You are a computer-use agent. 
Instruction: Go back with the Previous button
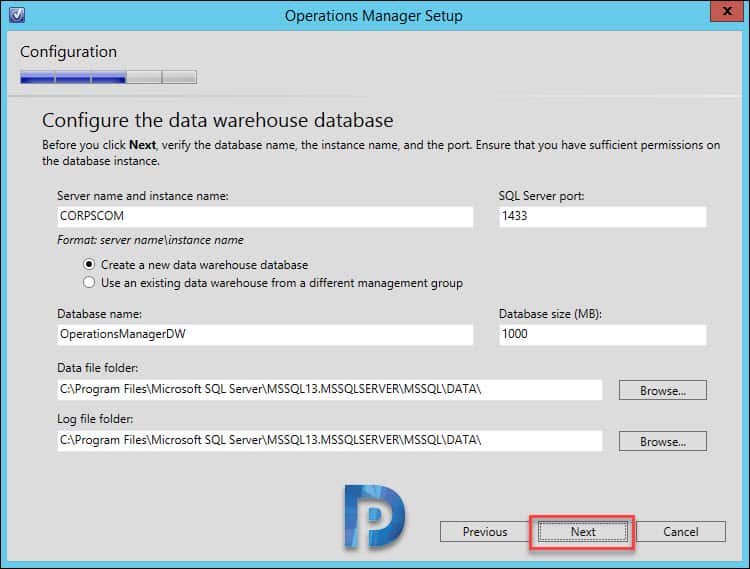[x=485, y=532]
